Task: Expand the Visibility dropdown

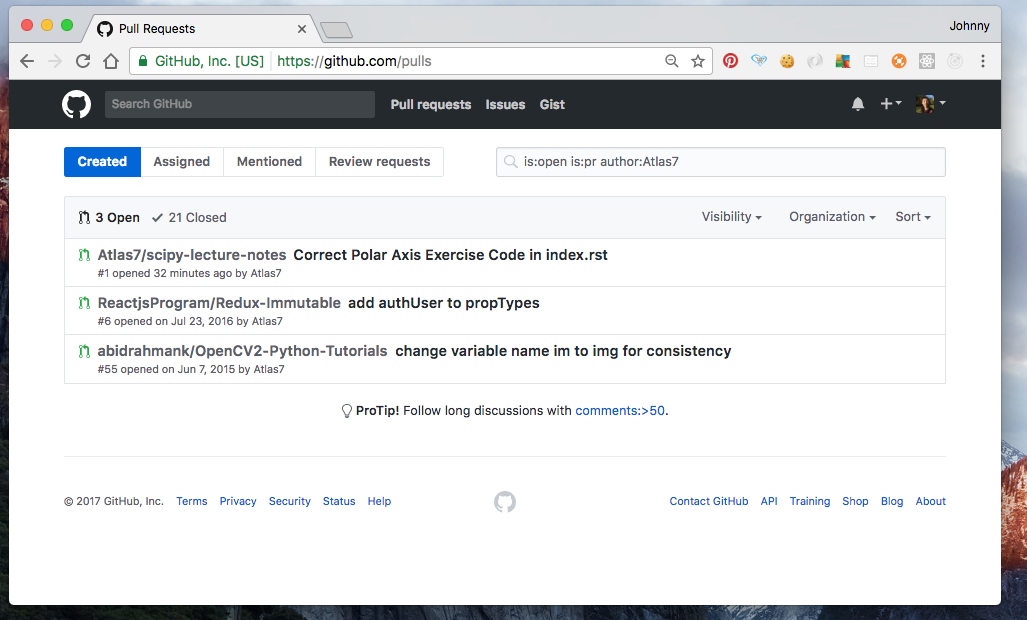Action: coord(732,217)
